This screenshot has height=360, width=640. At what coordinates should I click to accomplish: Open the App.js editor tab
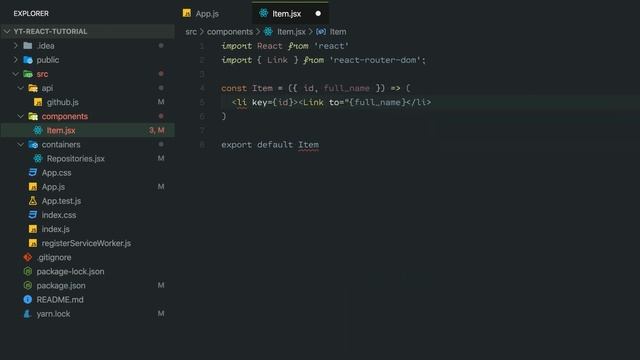[x=207, y=13]
